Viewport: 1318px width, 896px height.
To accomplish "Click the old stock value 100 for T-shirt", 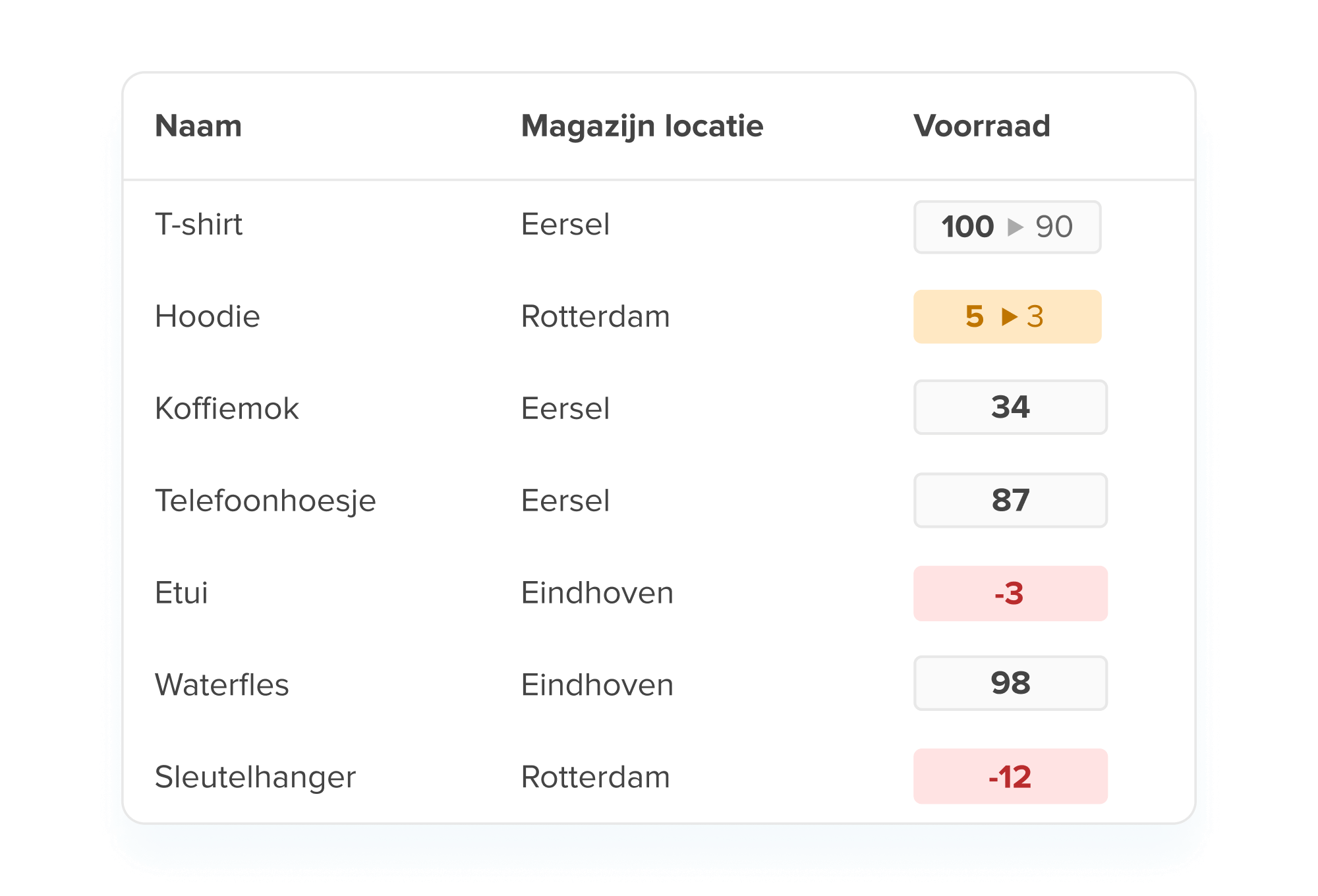I will [967, 227].
